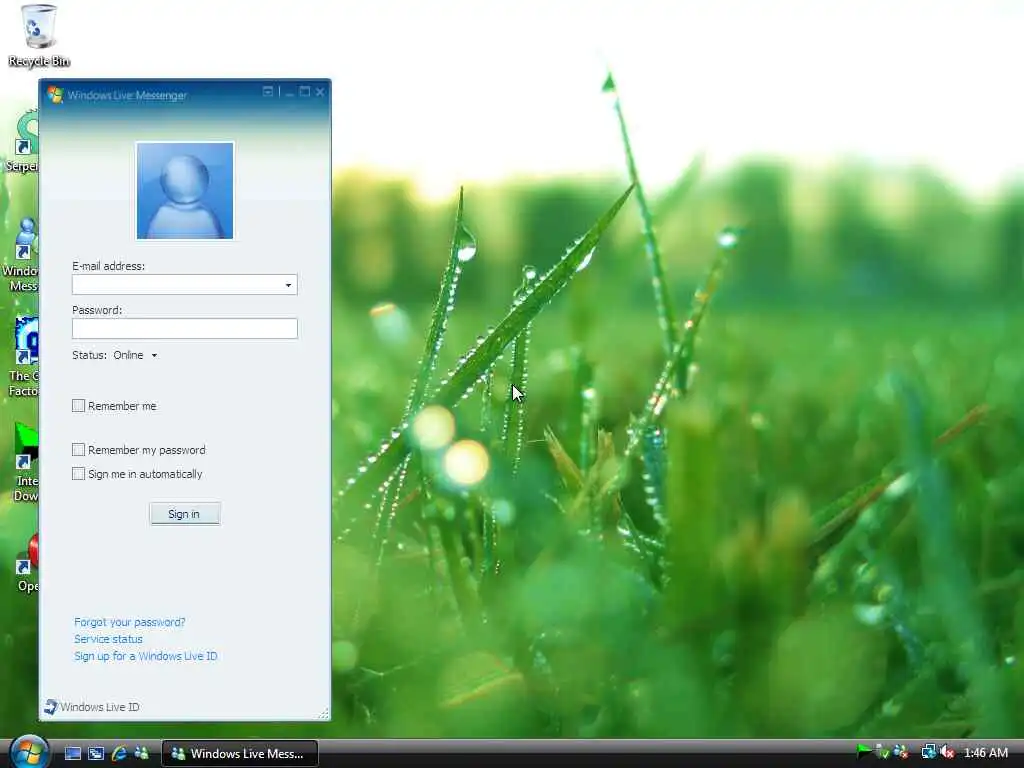This screenshot has width=1024, height=768.
Task: Open the Windows Messenger desktop shortcut
Action: pos(22,254)
